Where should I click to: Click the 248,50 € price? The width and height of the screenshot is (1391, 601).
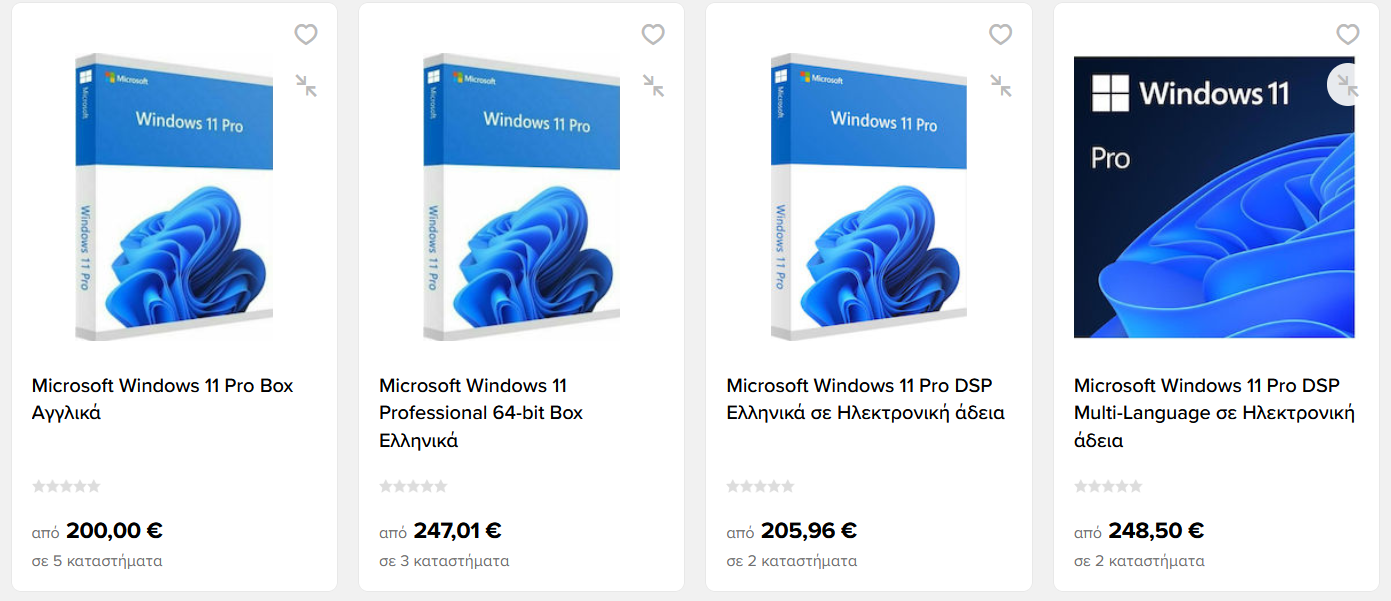[x=1156, y=531]
